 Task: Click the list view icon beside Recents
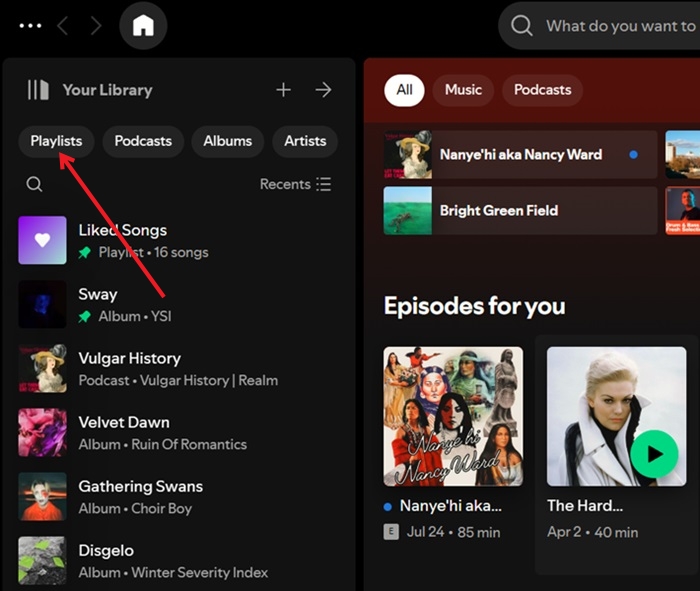(x=324, y=184)
